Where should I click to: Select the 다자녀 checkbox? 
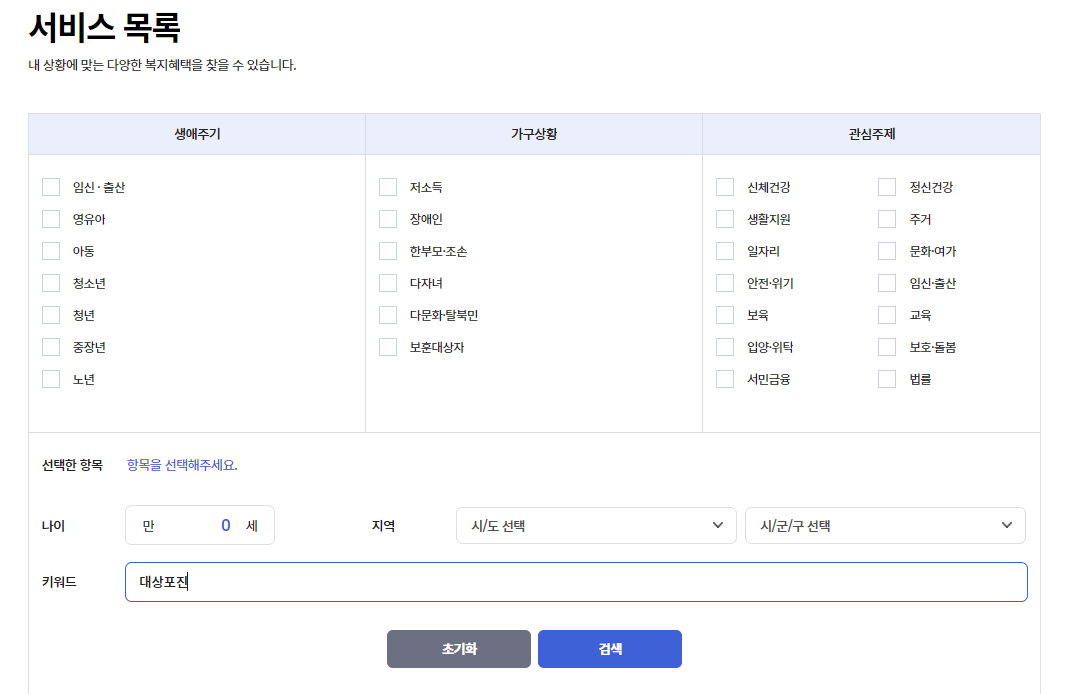(388, 283)
